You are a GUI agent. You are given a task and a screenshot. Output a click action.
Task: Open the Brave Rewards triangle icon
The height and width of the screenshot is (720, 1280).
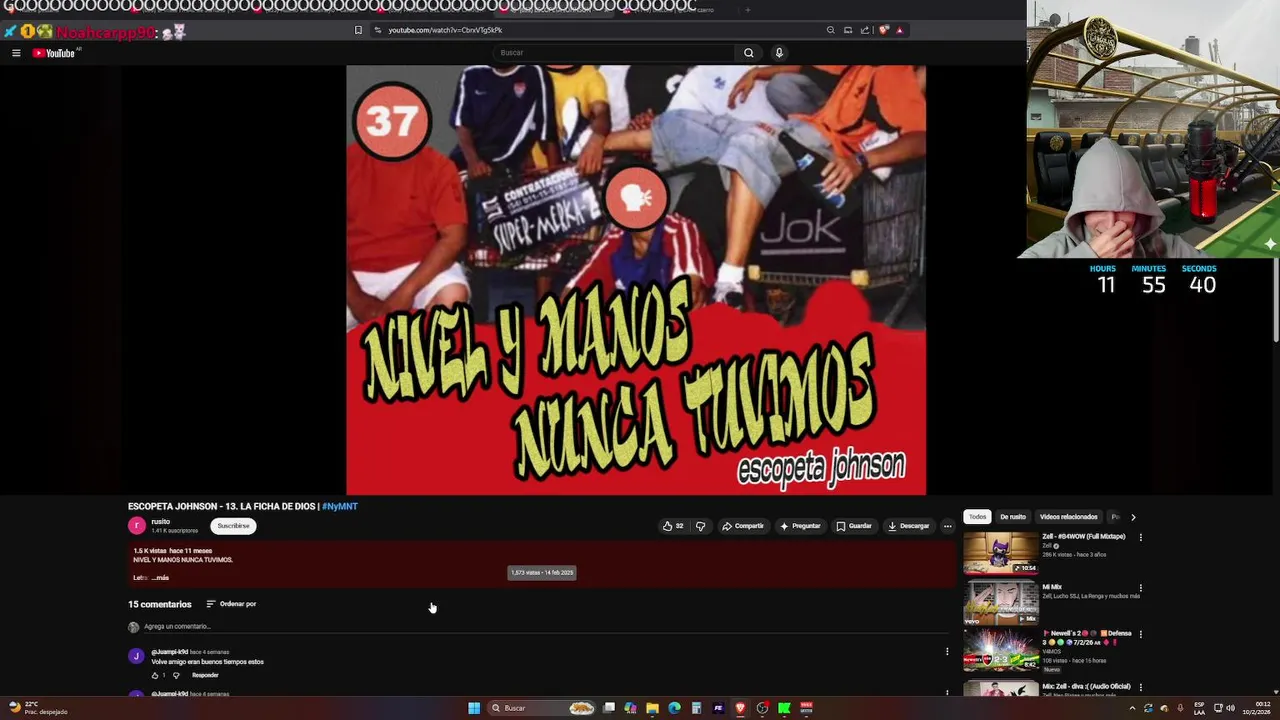pos(899,30)
